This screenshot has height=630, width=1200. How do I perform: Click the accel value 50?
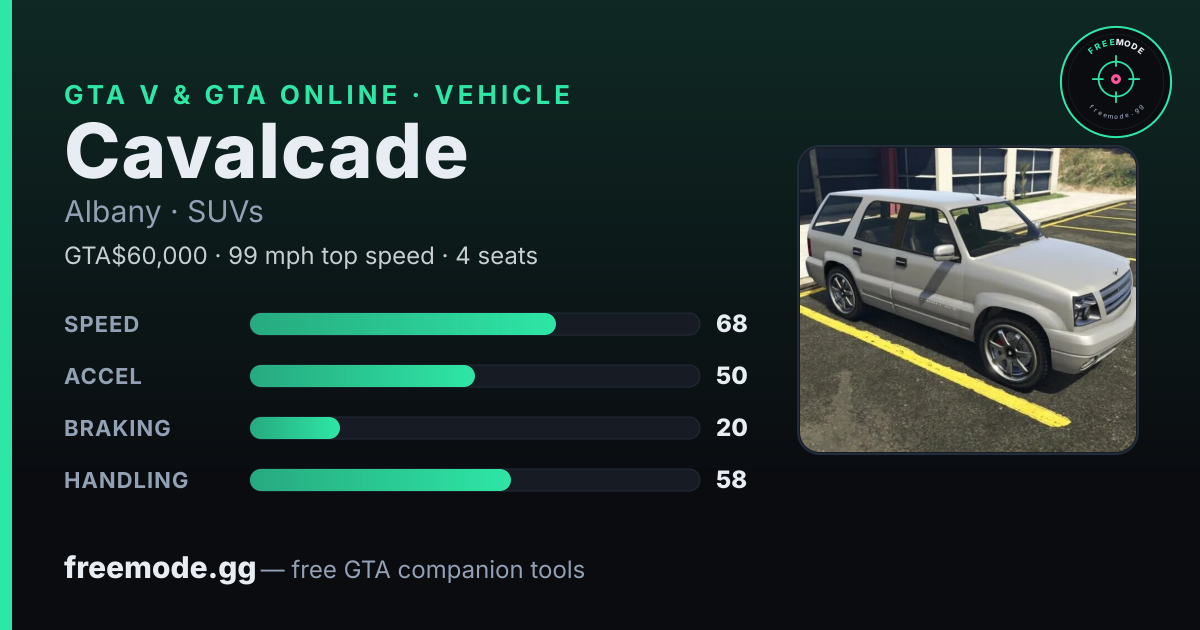(x=732, y=376)
